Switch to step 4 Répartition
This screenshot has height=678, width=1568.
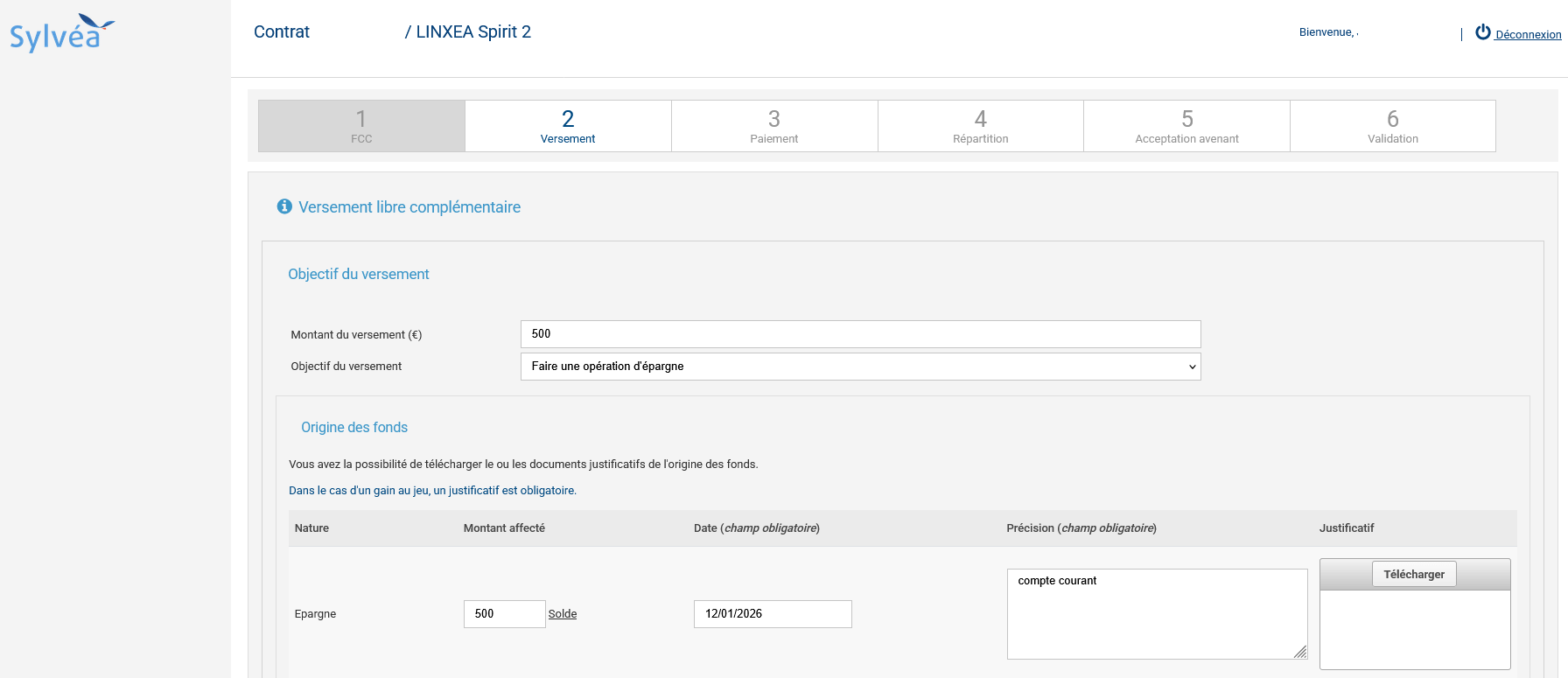pyautogui.click(x=980, y=126)
